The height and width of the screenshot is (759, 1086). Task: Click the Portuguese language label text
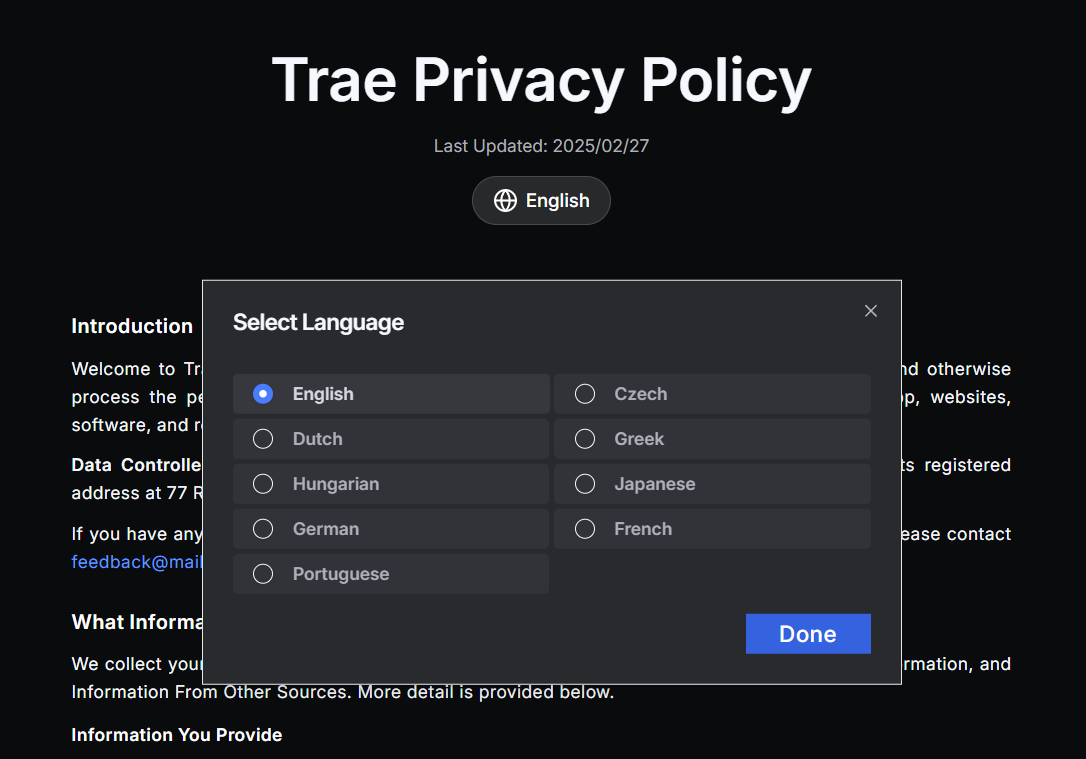[340, 574]
